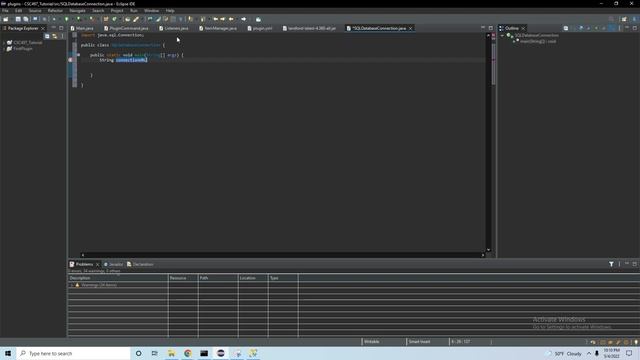
Task: Toggle Hide Fields in Outline toolbar
Action: click(x=589, y=28)
